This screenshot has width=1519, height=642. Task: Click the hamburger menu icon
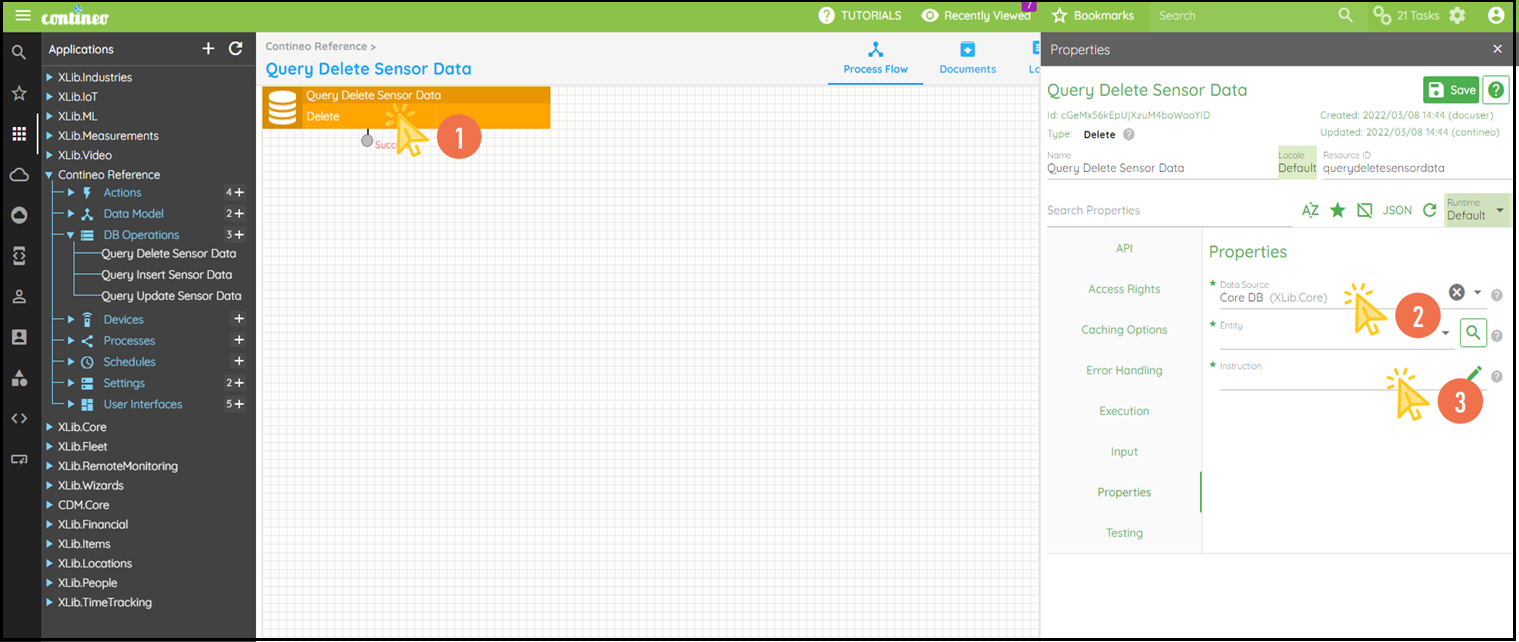click(22, 15)
